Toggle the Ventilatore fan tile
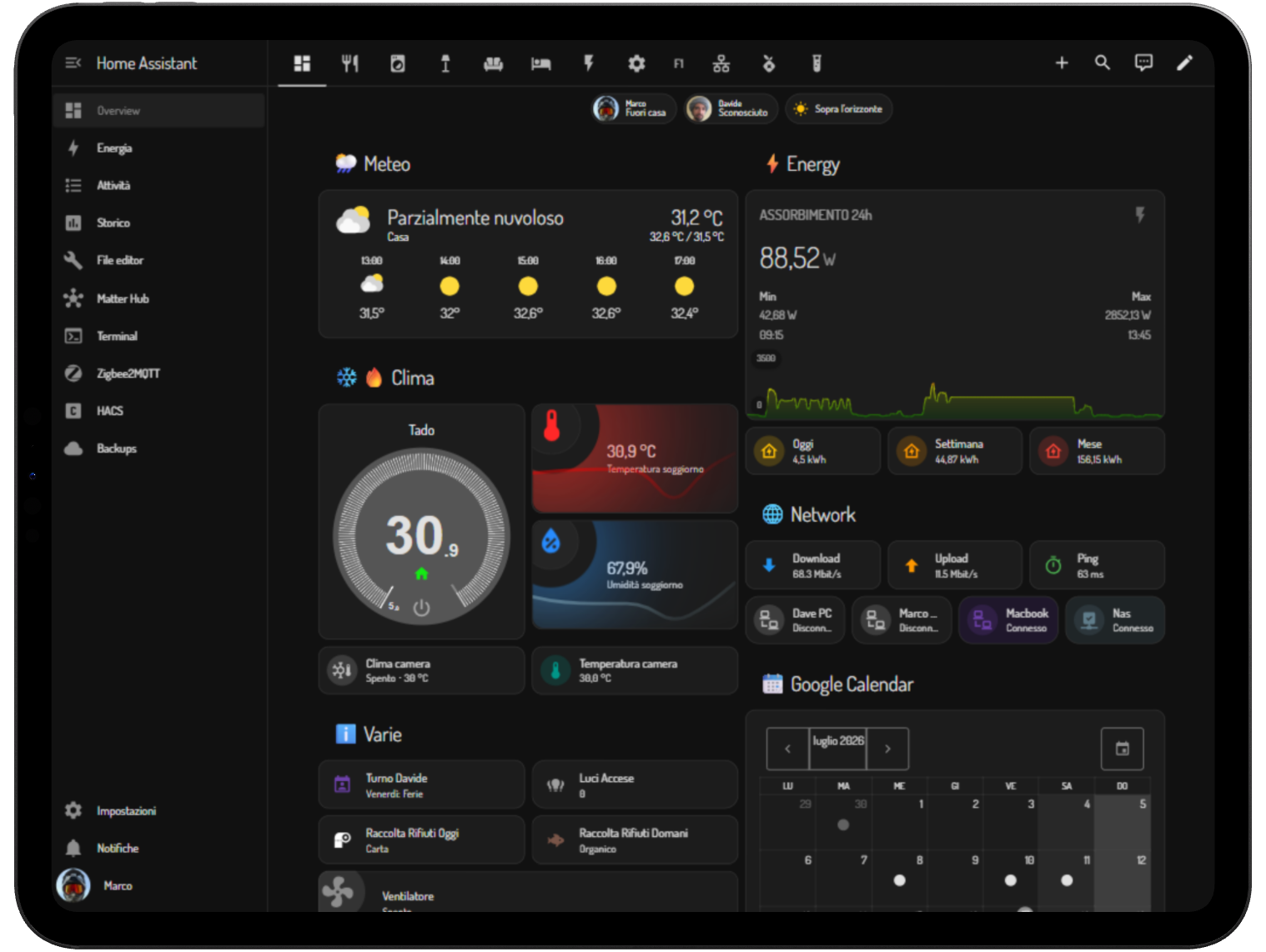The image size is (1266, 952). (528, 893)
